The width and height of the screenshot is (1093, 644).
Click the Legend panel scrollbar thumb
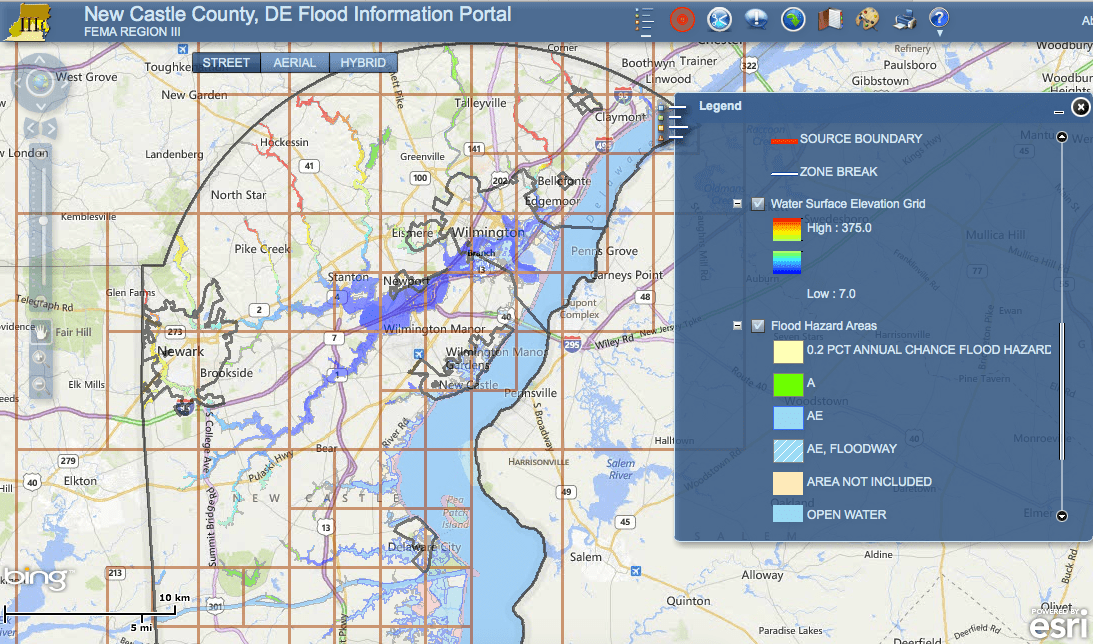1062,392
